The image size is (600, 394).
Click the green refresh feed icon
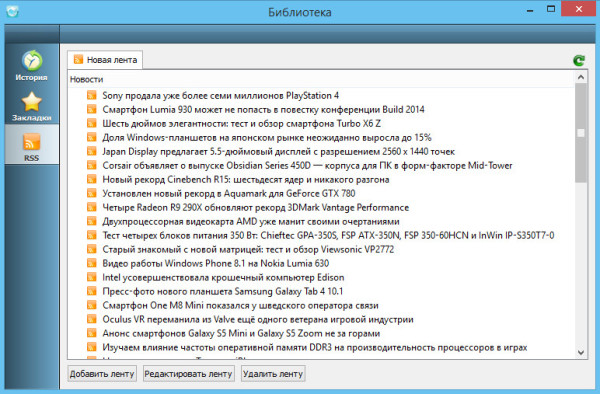tap(579, 60)
